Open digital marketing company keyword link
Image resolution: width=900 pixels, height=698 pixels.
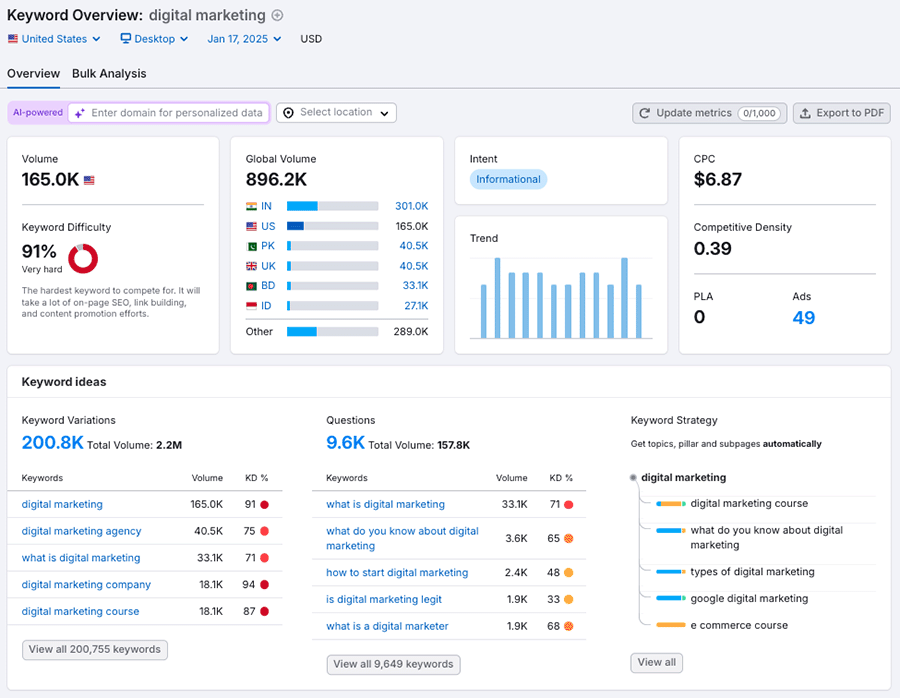coord(86,585)
